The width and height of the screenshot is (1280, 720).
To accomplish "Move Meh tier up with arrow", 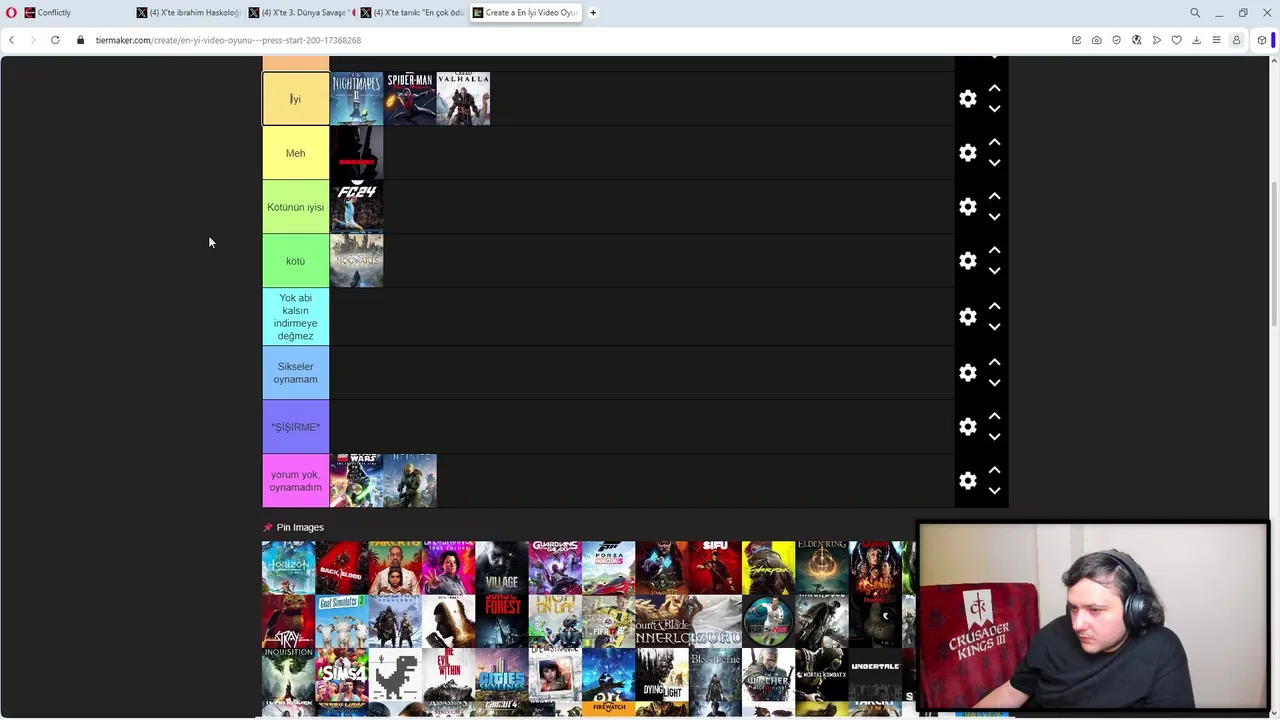I will tap(994, 143).
